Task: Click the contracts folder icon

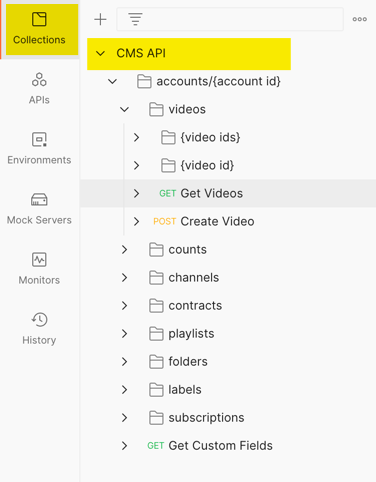Action: point(156,305)
